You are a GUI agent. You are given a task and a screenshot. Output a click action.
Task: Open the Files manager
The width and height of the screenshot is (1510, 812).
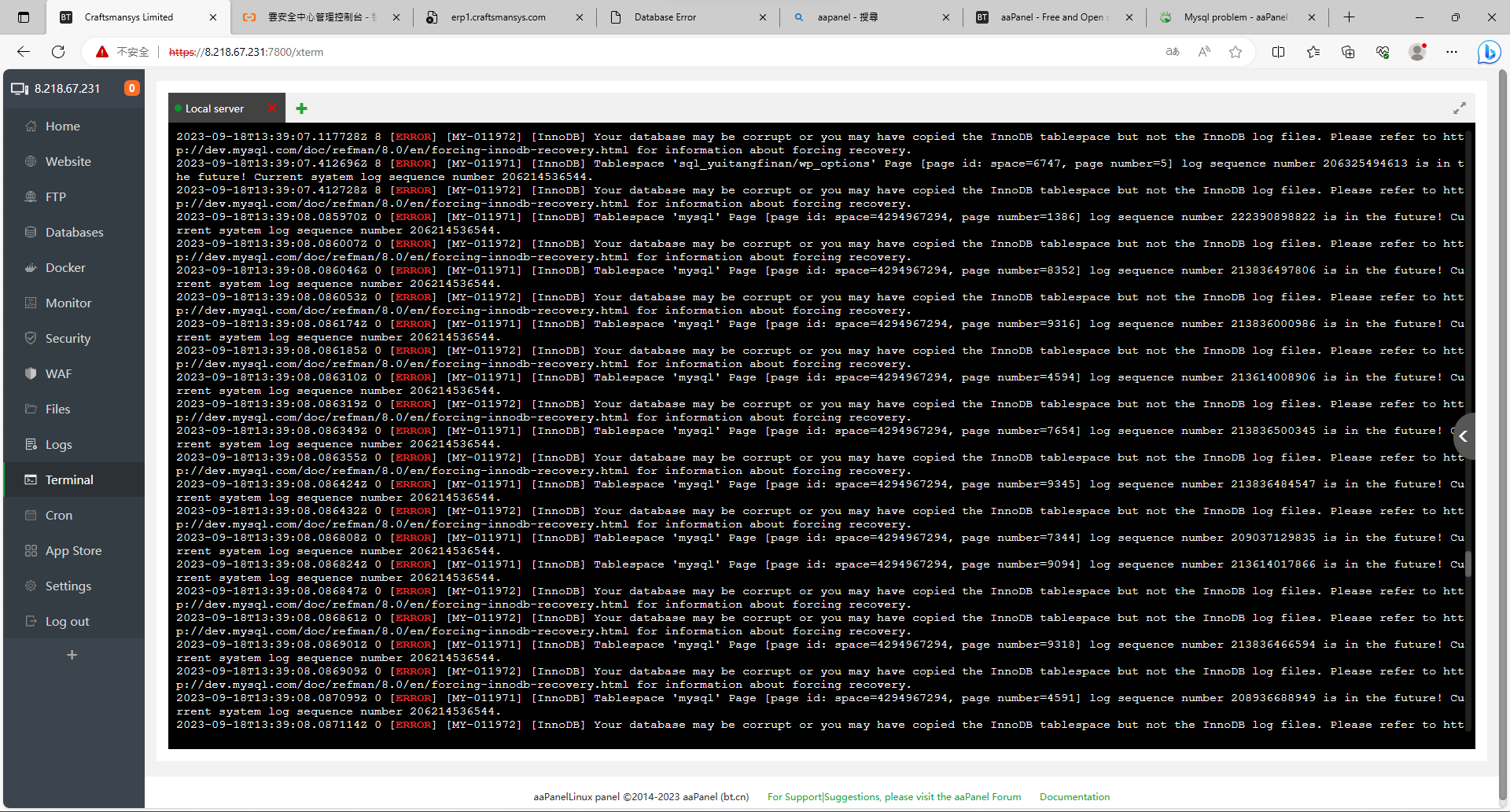coord(57,409)
